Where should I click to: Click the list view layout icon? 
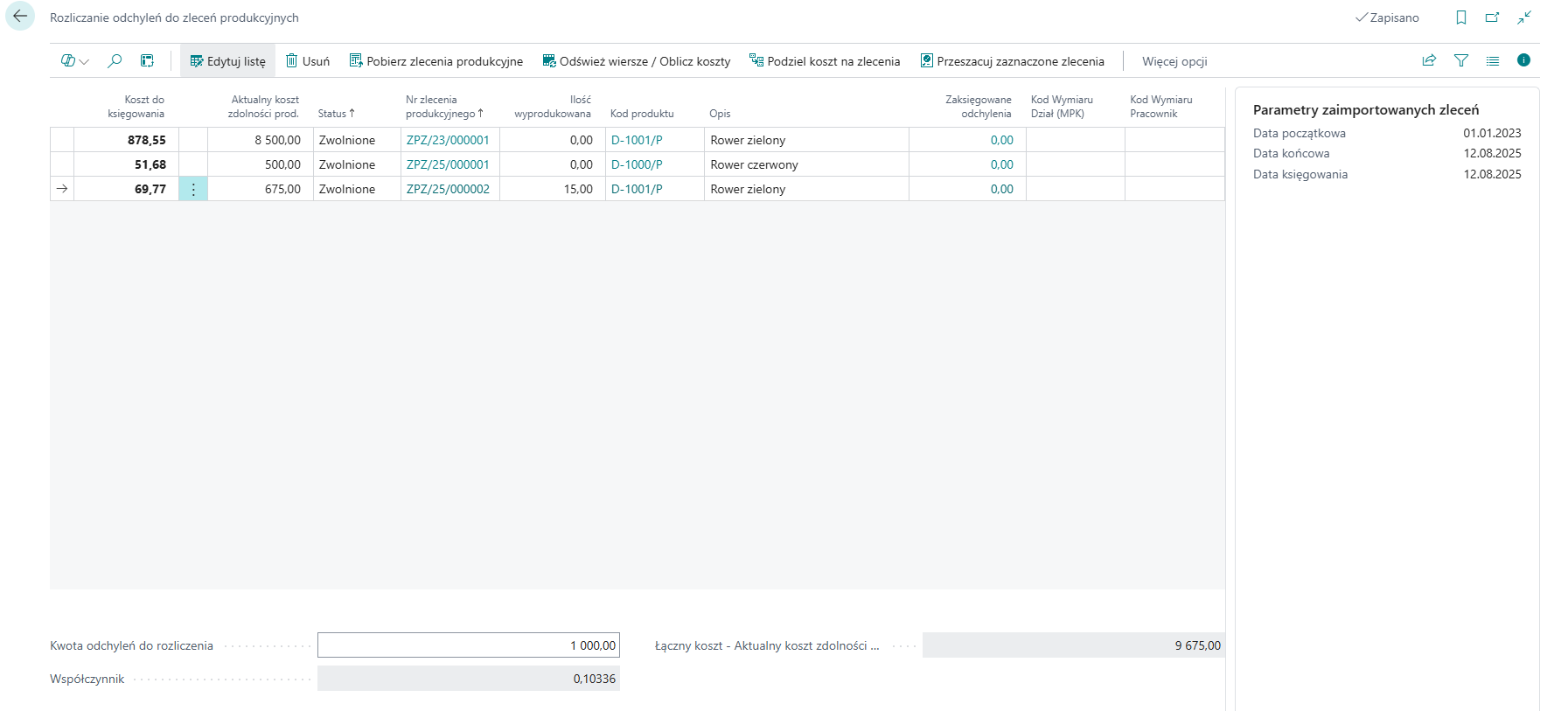(x=1492, y=60)
